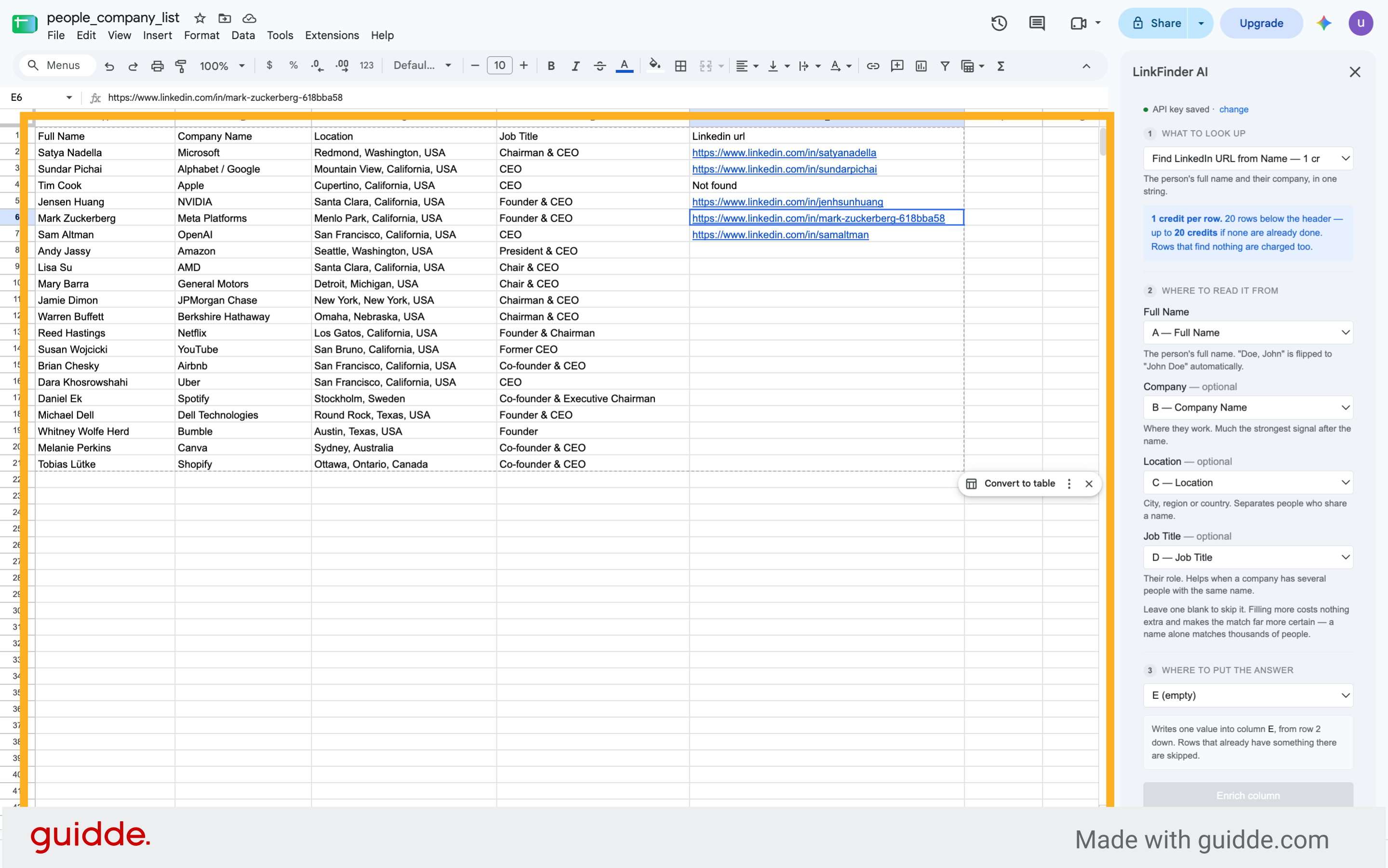This screenshot has width=1388, height=868.
Task: Click the Redo icon in toolbar
Action: 133,66
